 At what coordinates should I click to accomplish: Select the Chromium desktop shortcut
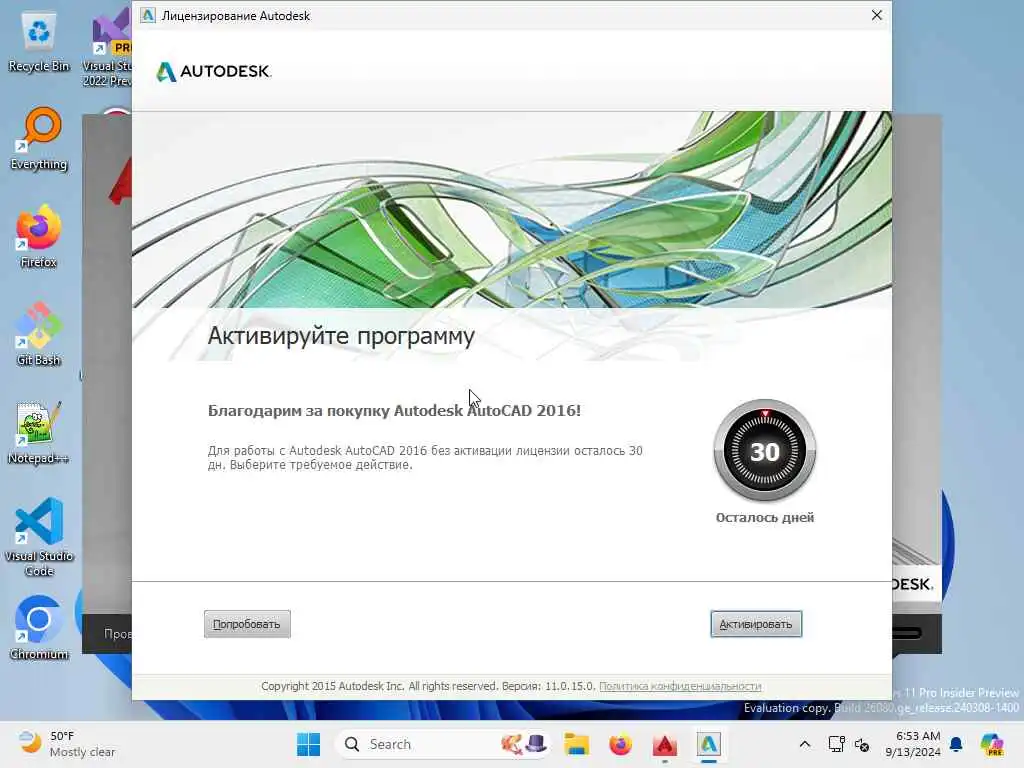coord(39,628)
